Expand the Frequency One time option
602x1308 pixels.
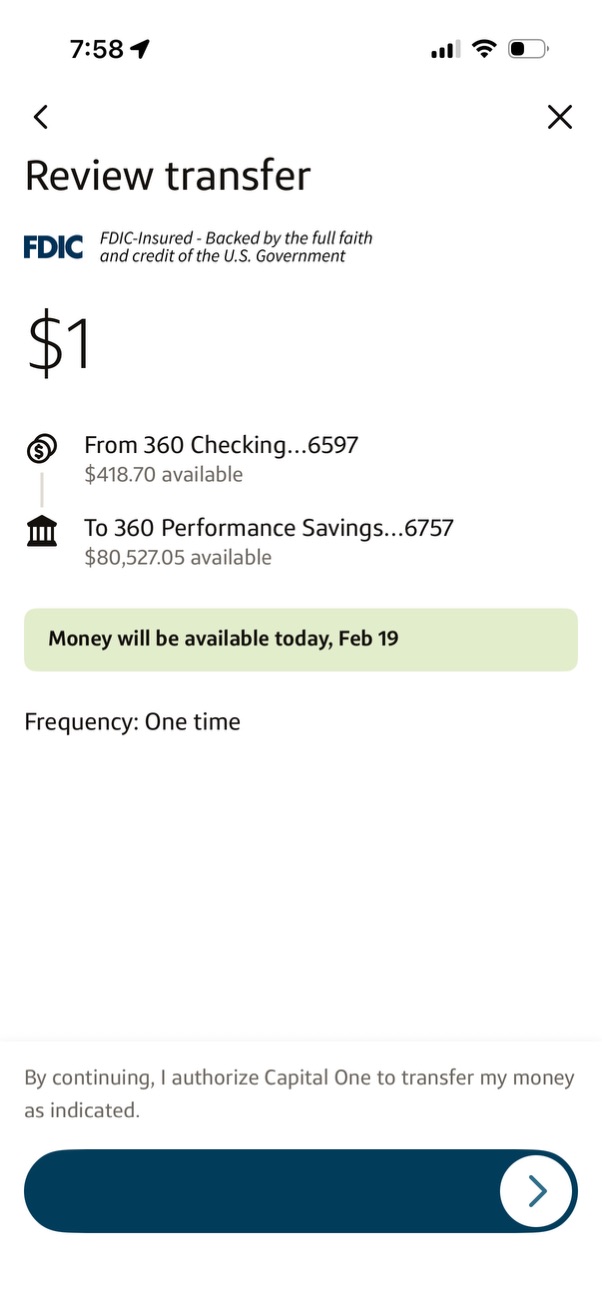[132, 721]
